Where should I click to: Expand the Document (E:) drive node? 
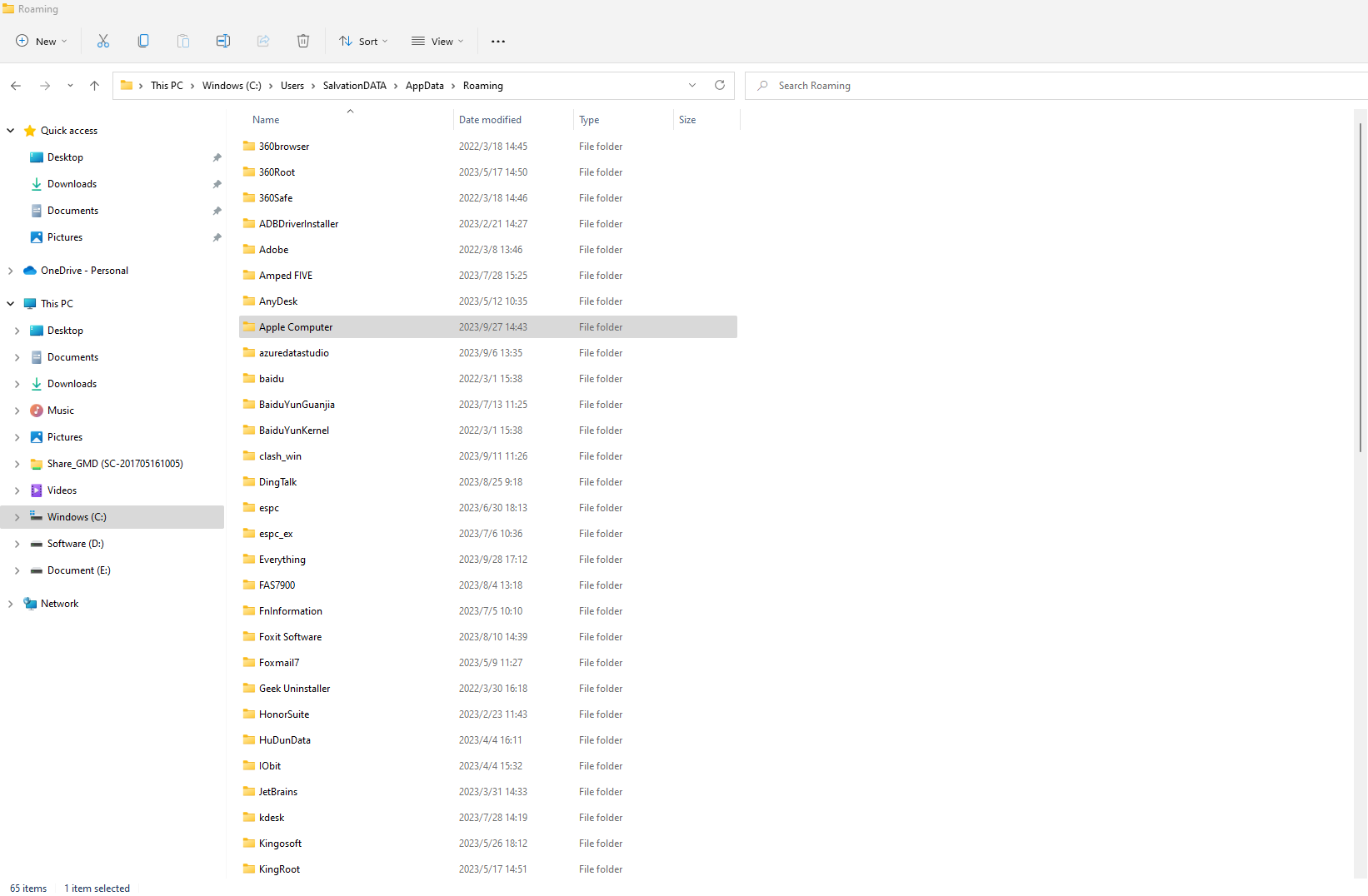(x=17, y=570)
